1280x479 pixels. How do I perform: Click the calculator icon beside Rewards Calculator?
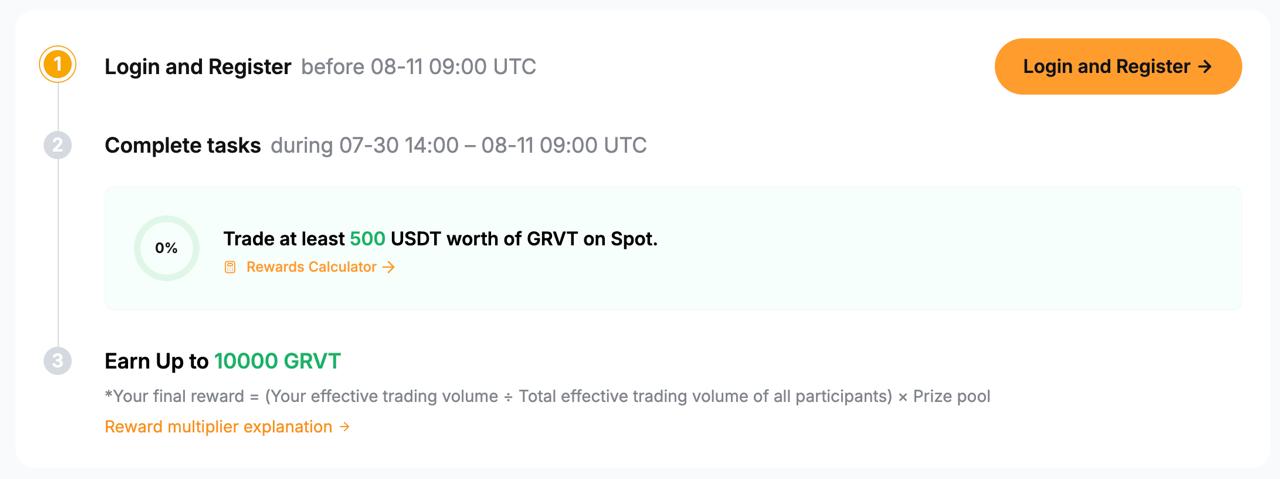coord(230,267)
